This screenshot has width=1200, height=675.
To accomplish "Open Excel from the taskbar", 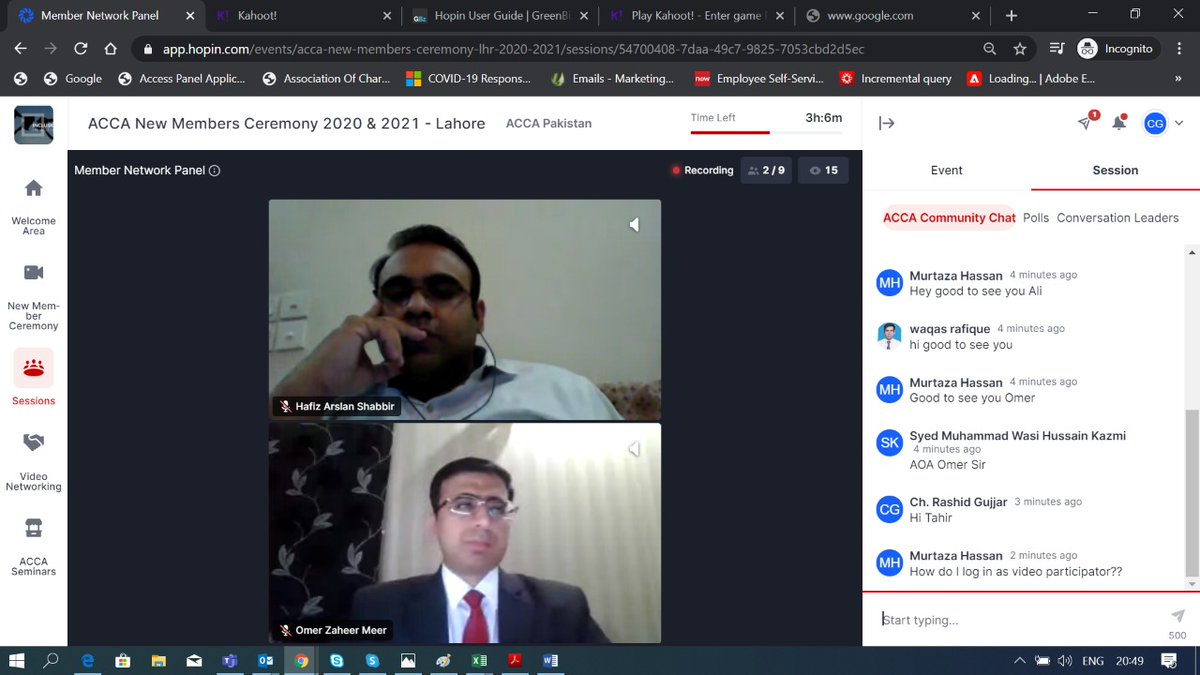I will pos(479,660).
